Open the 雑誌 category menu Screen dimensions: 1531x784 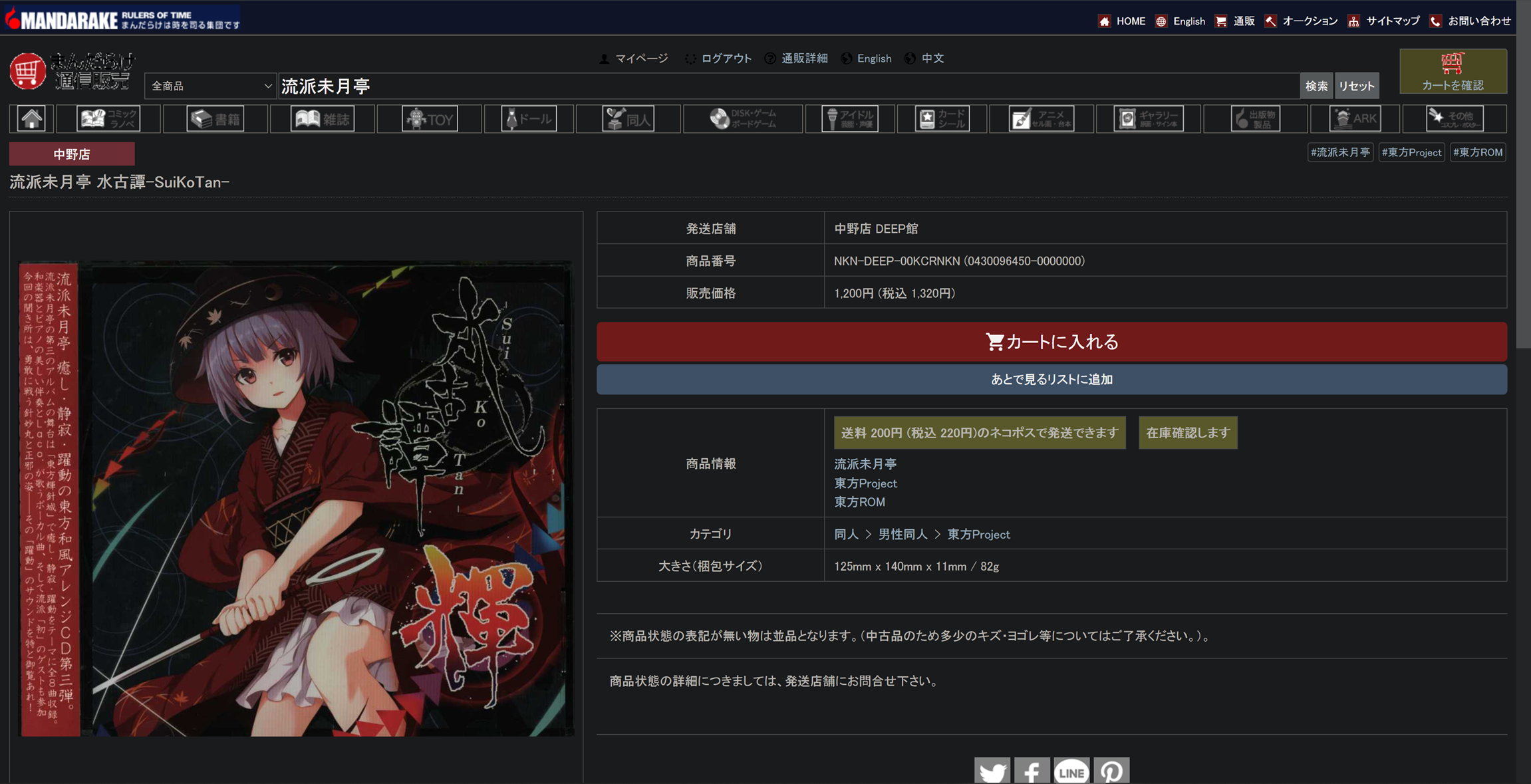tap(323, 119)
